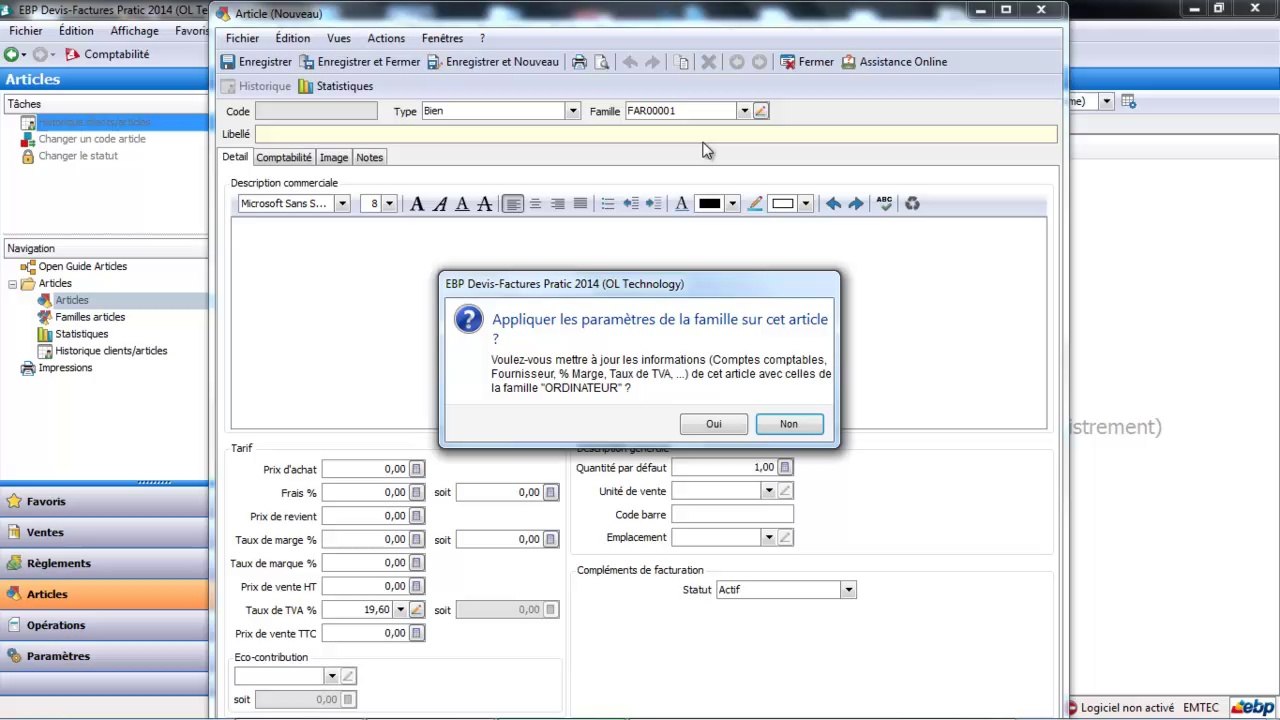The height and width of the screenshot is (720, 1280).
Task: Collapse the Articles folder in navigation tree
Action: [x=13, y=284]
